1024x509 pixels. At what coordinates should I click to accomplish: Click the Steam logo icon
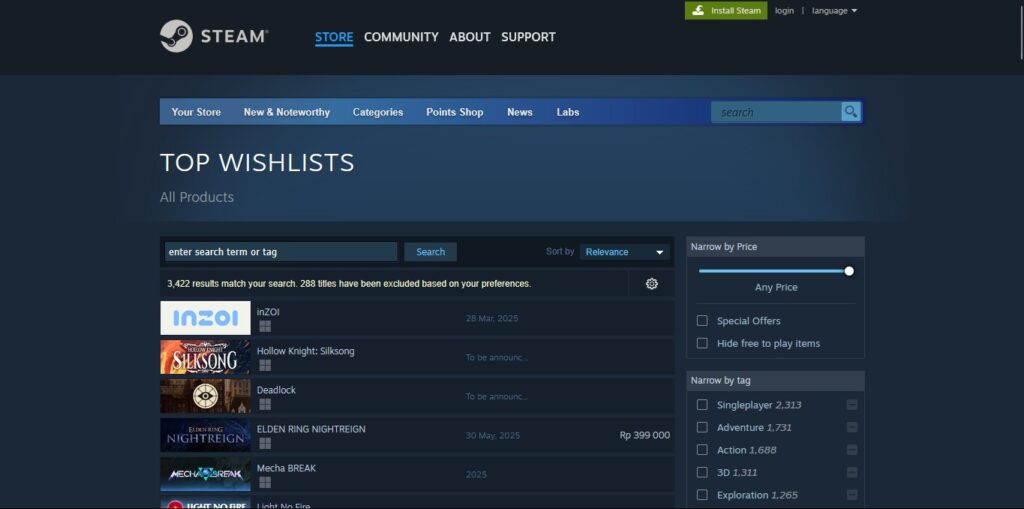(176, 36)
